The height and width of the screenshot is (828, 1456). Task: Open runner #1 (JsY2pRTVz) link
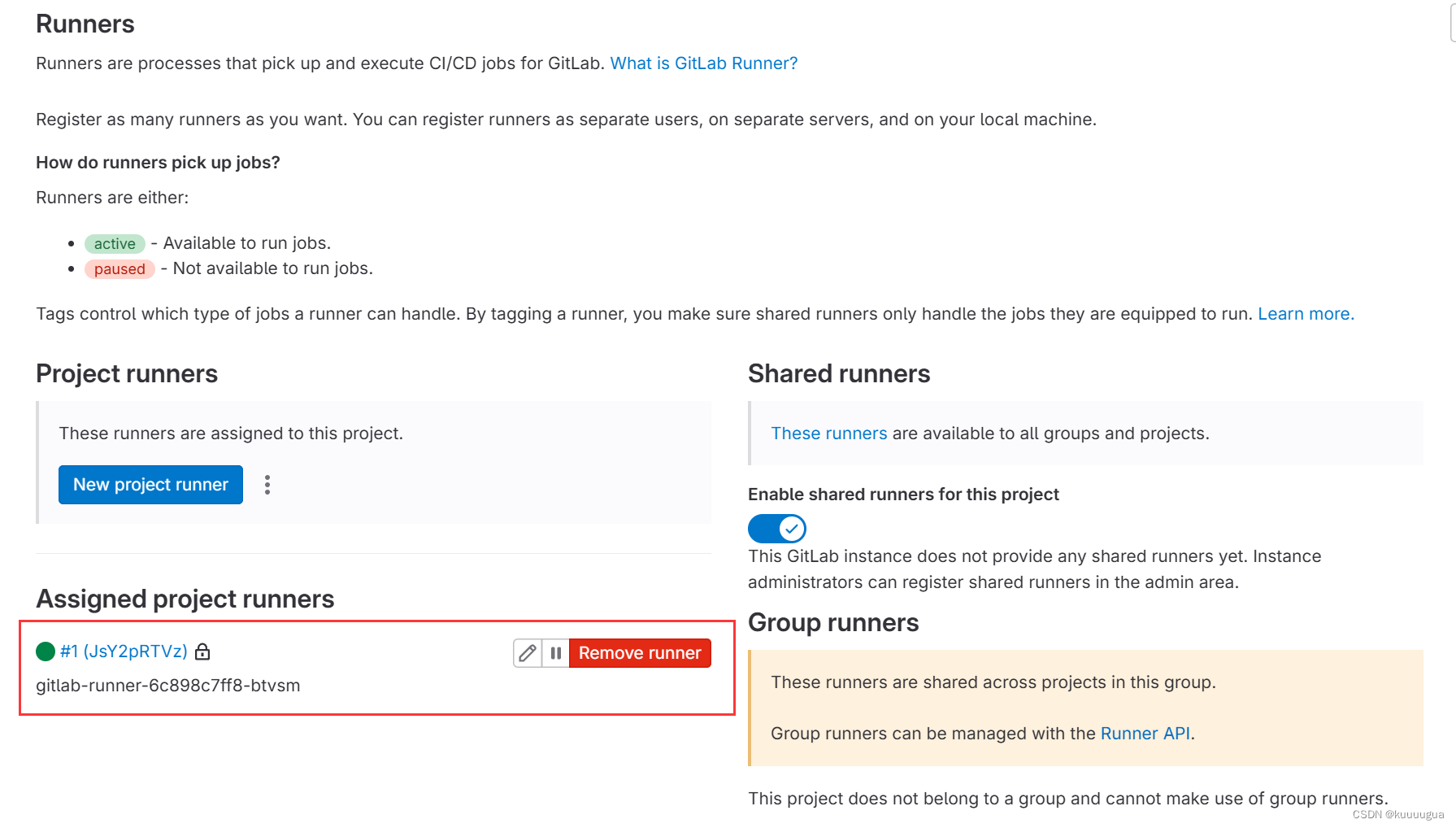[x=124, y=652]
